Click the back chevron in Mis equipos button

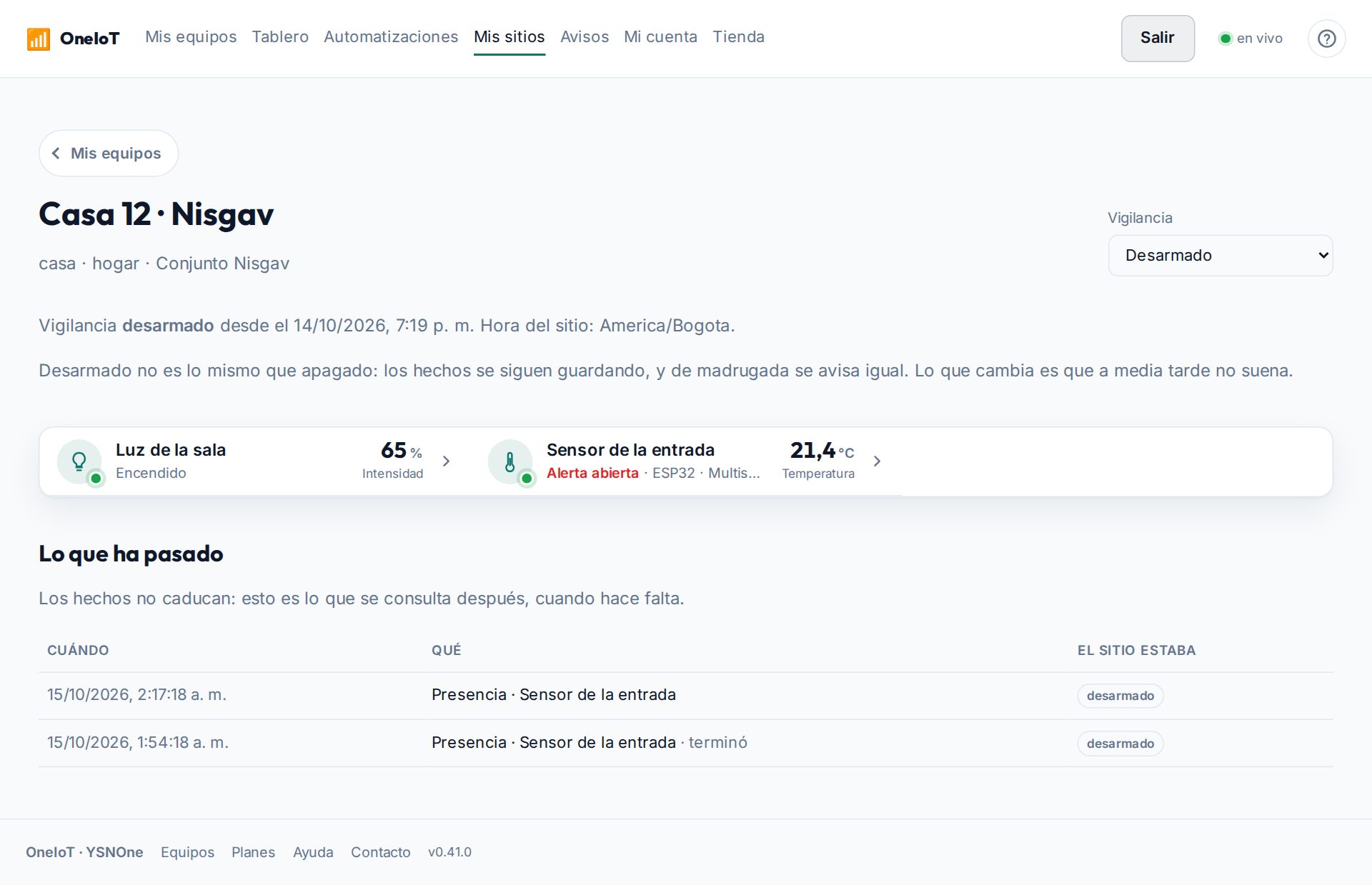tap(56, 153)
